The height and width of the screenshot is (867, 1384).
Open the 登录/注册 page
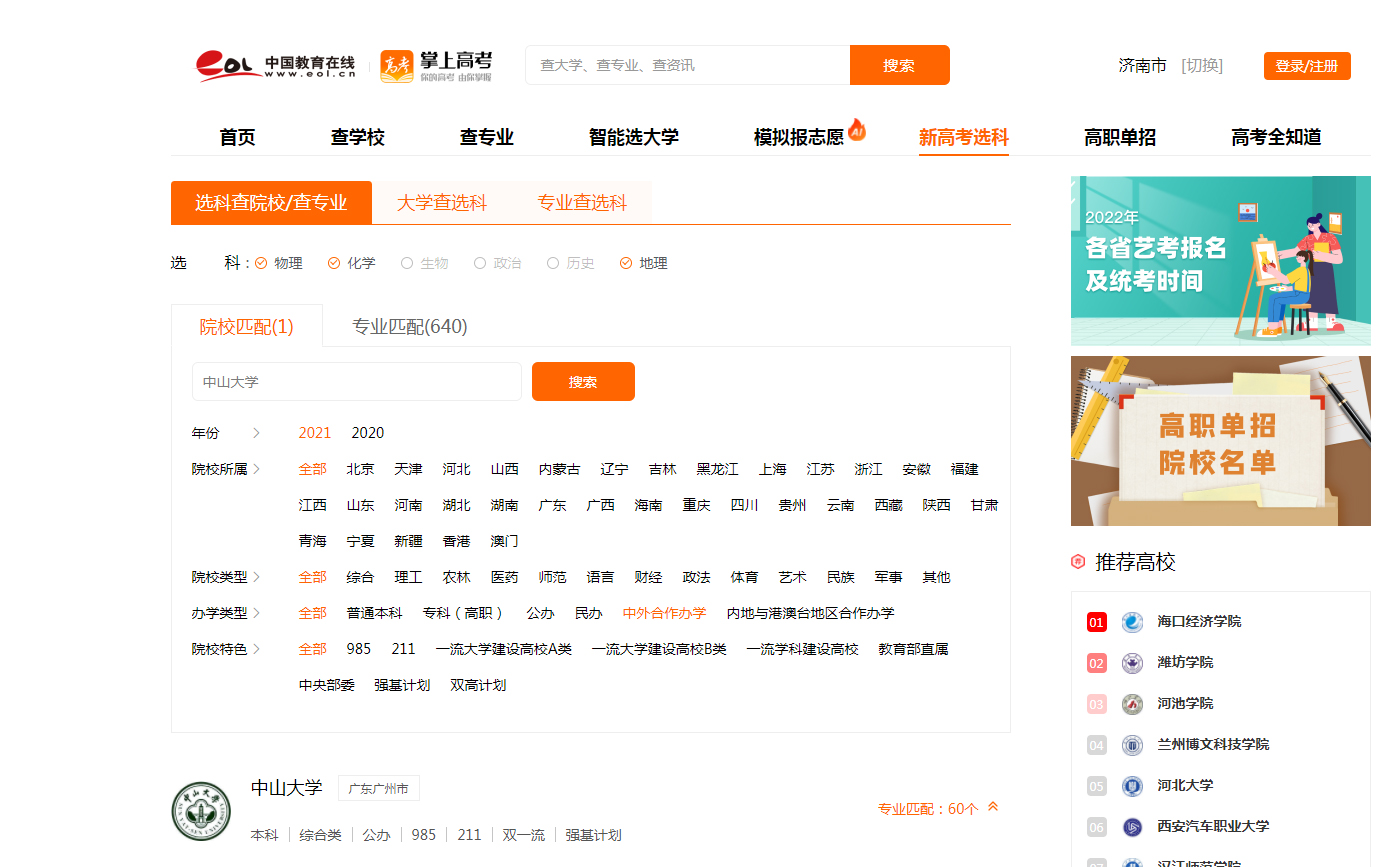[1307, 65]
